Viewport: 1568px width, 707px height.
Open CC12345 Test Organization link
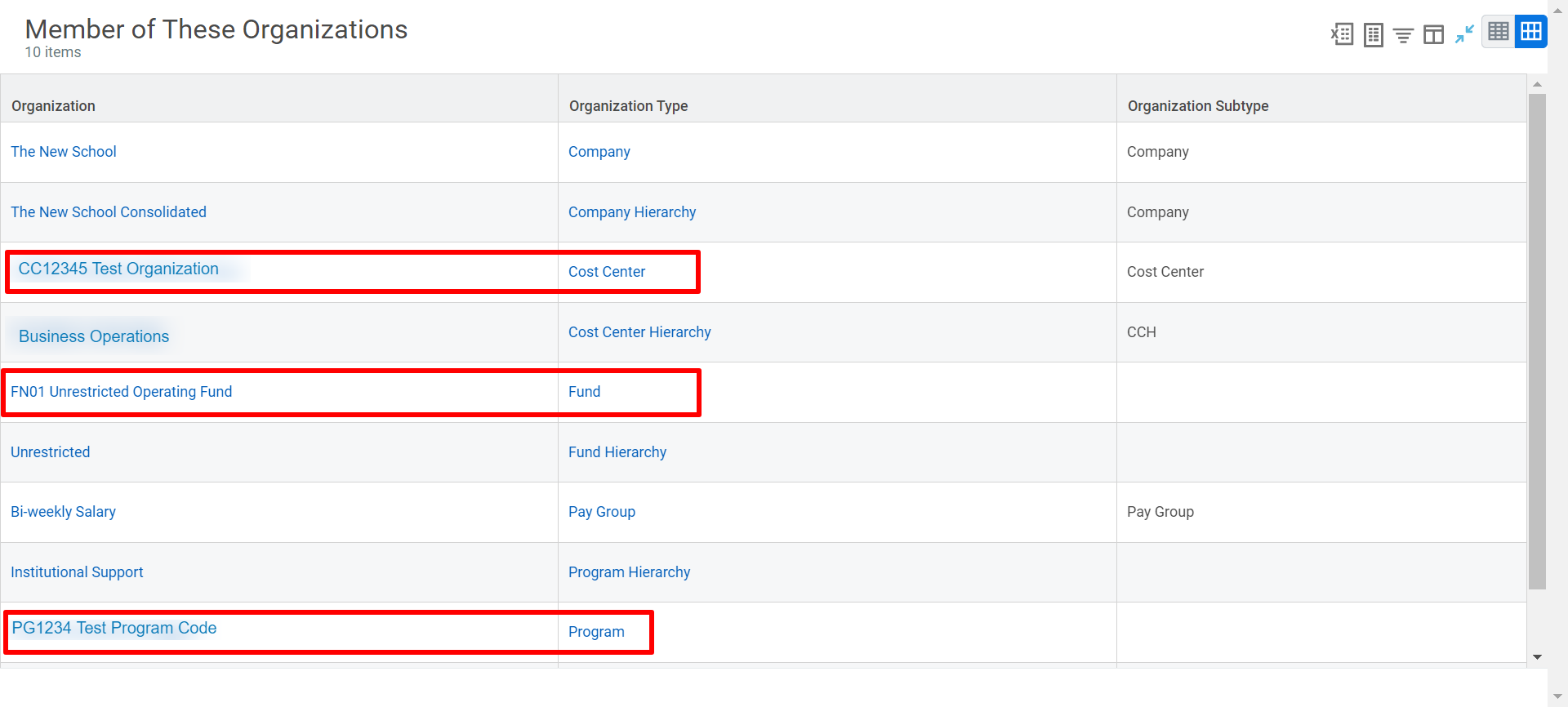118,269
